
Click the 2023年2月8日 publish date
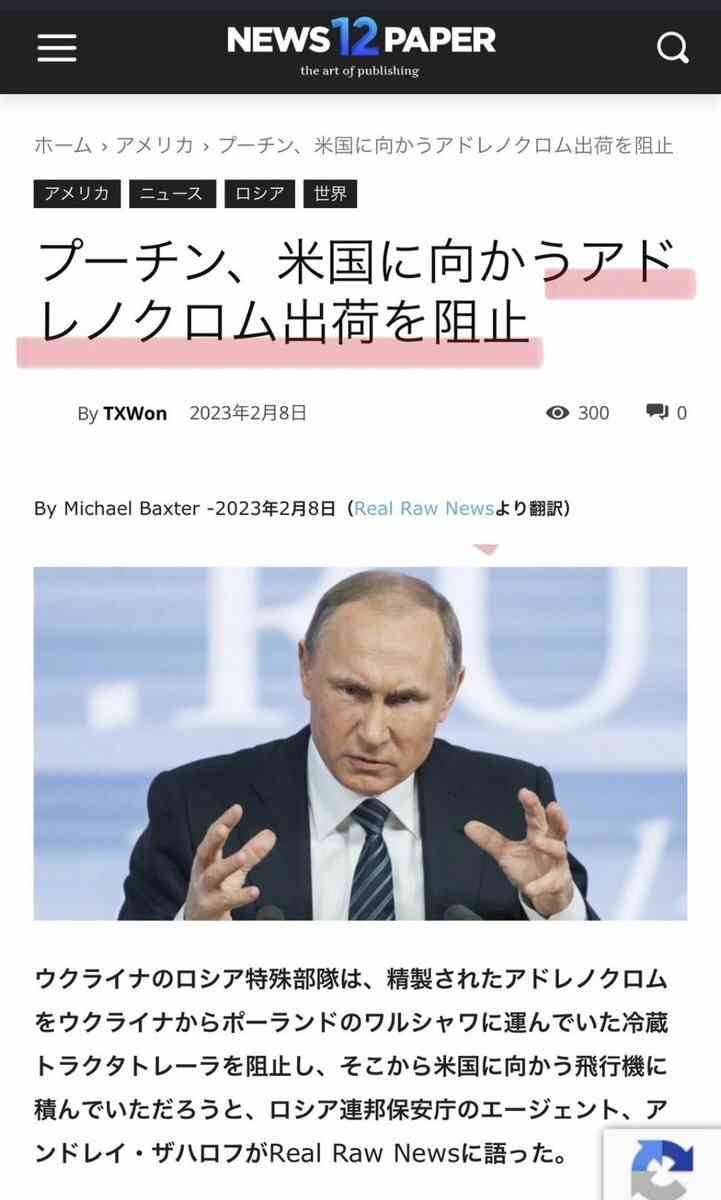248,412
